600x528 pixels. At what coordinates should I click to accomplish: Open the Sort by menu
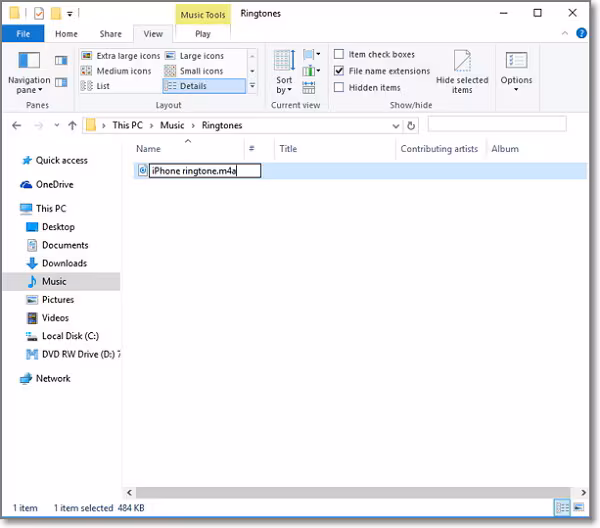(284, 72)
